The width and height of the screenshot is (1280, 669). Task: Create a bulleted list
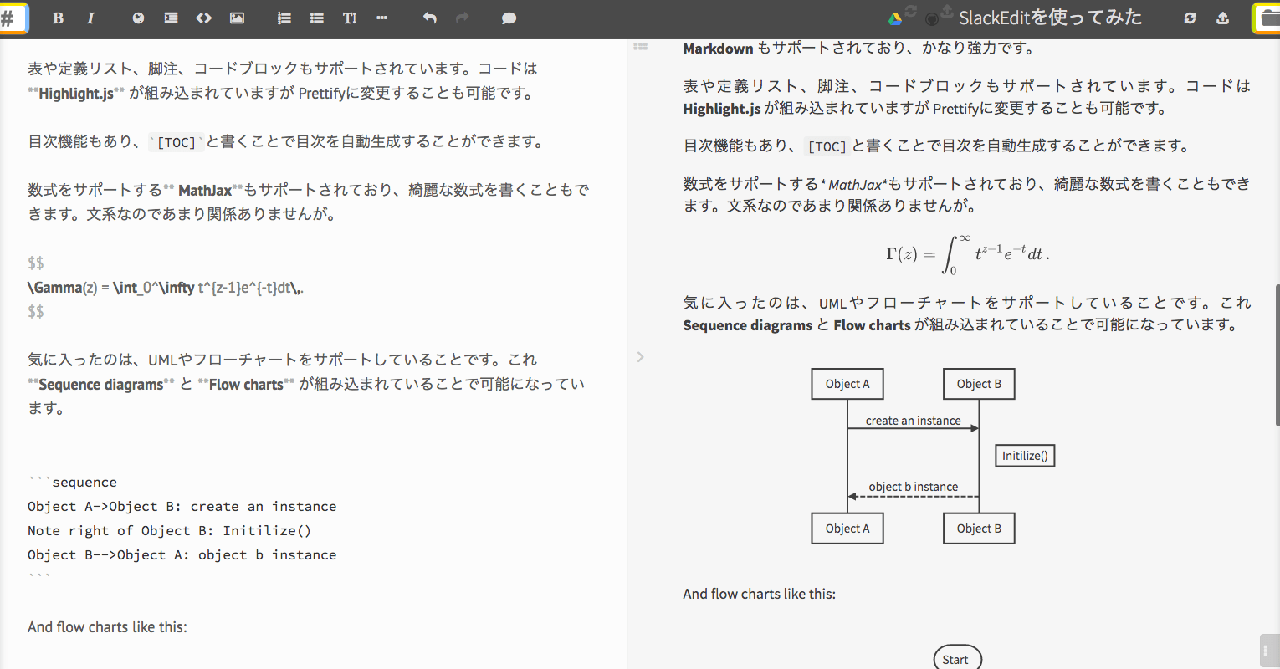[317, 18]
